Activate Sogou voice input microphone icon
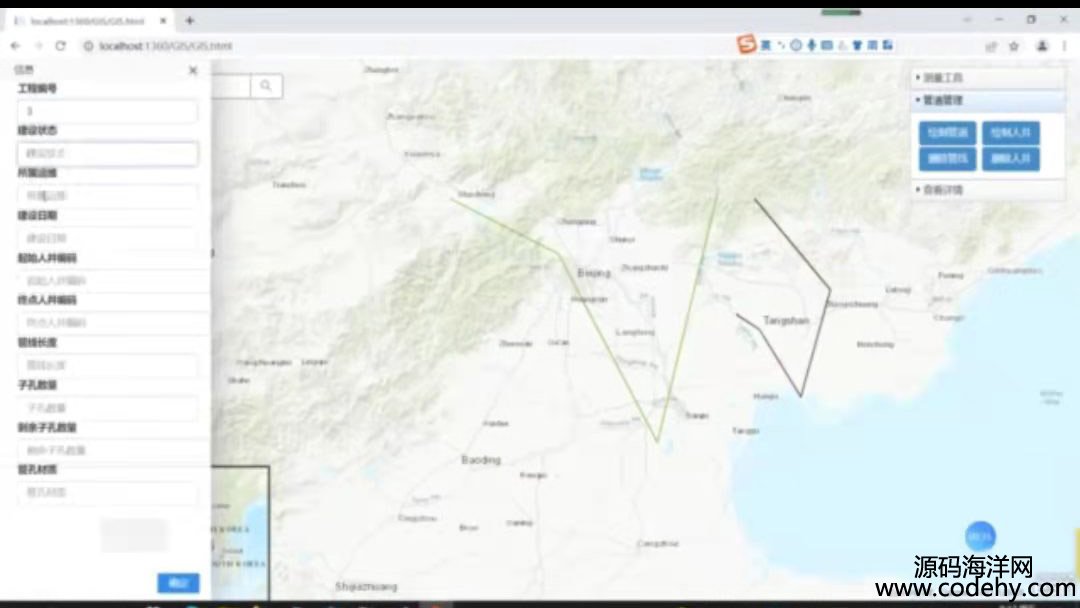Viewport: 1080px width, 608px height. [811, 45]
